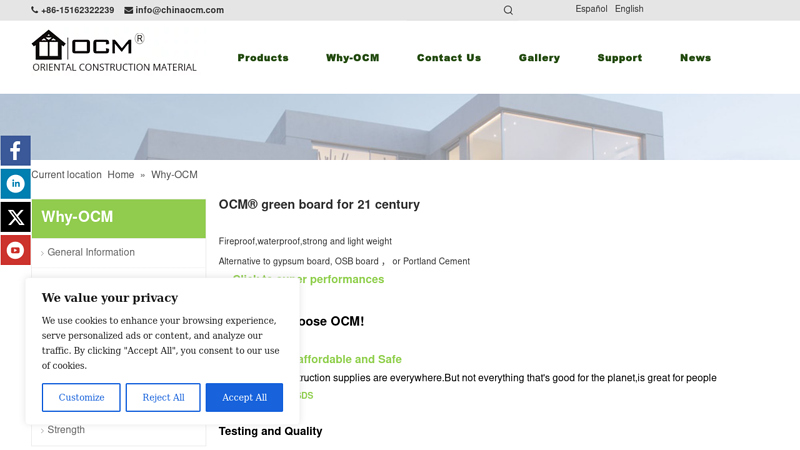The image size is (800, 450).
Task: Click the chevron before Strength
Action: point(42,431)
